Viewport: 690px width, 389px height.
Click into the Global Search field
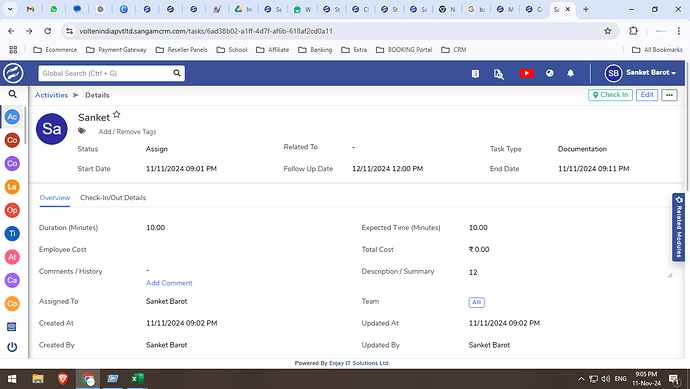pyautogui.click(x=106, y=73)
